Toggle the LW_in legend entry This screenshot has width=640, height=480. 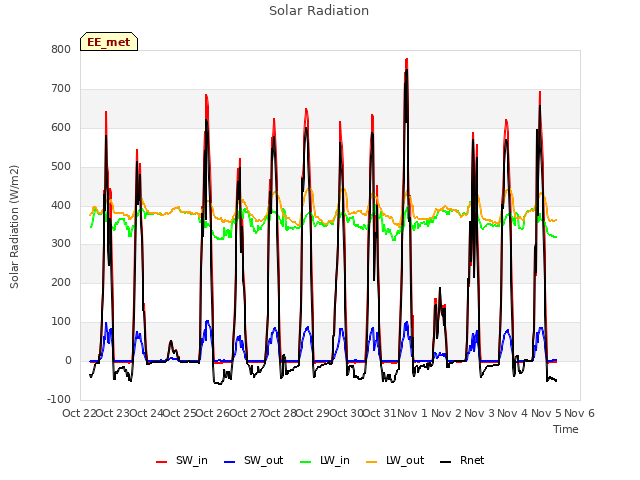tap(325, 460)
